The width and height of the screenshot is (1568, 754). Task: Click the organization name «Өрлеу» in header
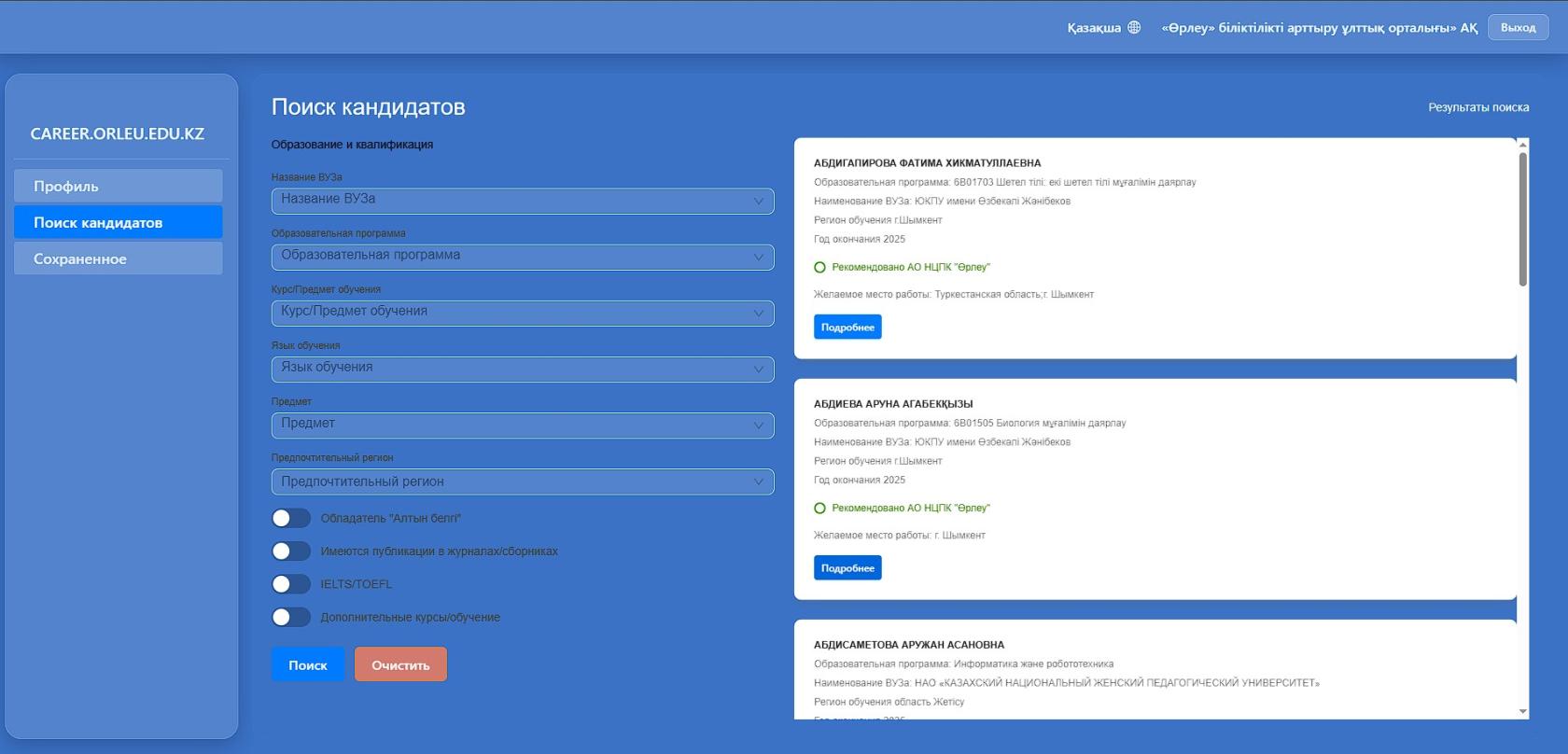pos(1319,28)
